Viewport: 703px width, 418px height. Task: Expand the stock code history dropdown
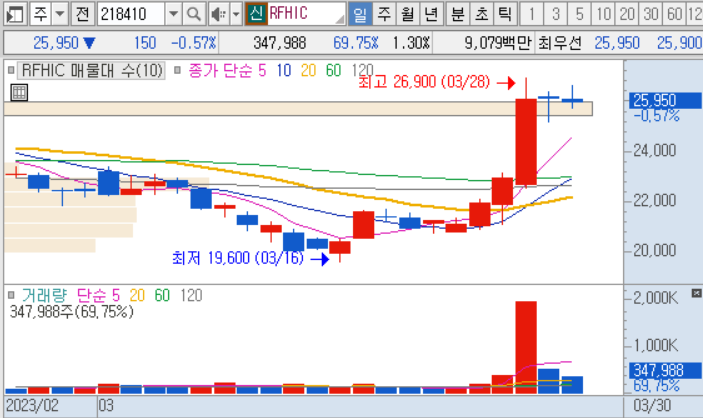(x=173, y=14)
